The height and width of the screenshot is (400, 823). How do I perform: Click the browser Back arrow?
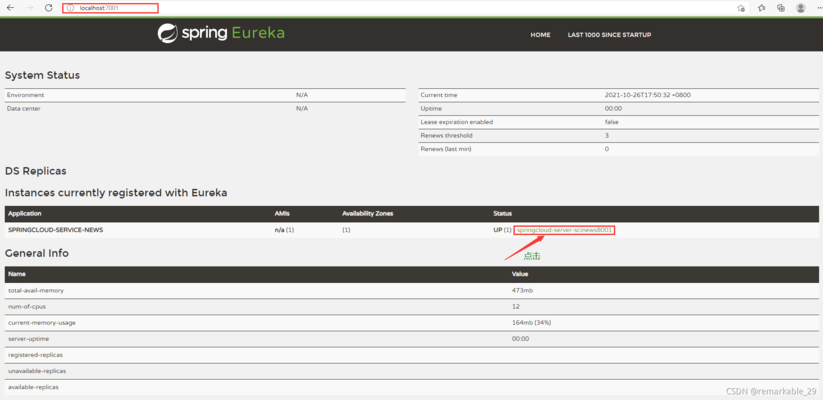click(10, 8)
